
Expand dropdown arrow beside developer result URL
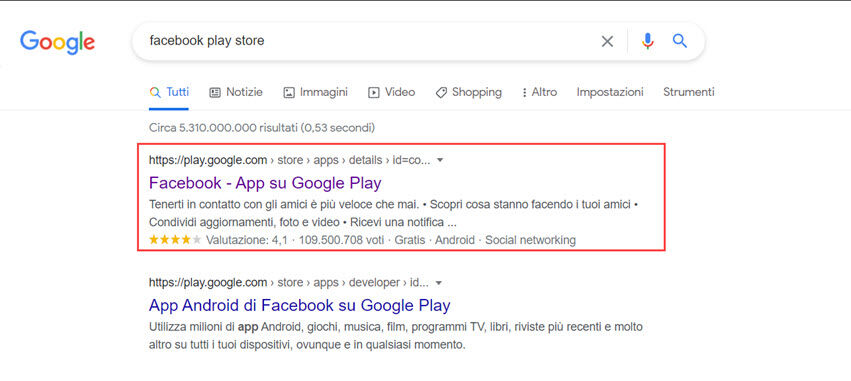coord(439,283)
